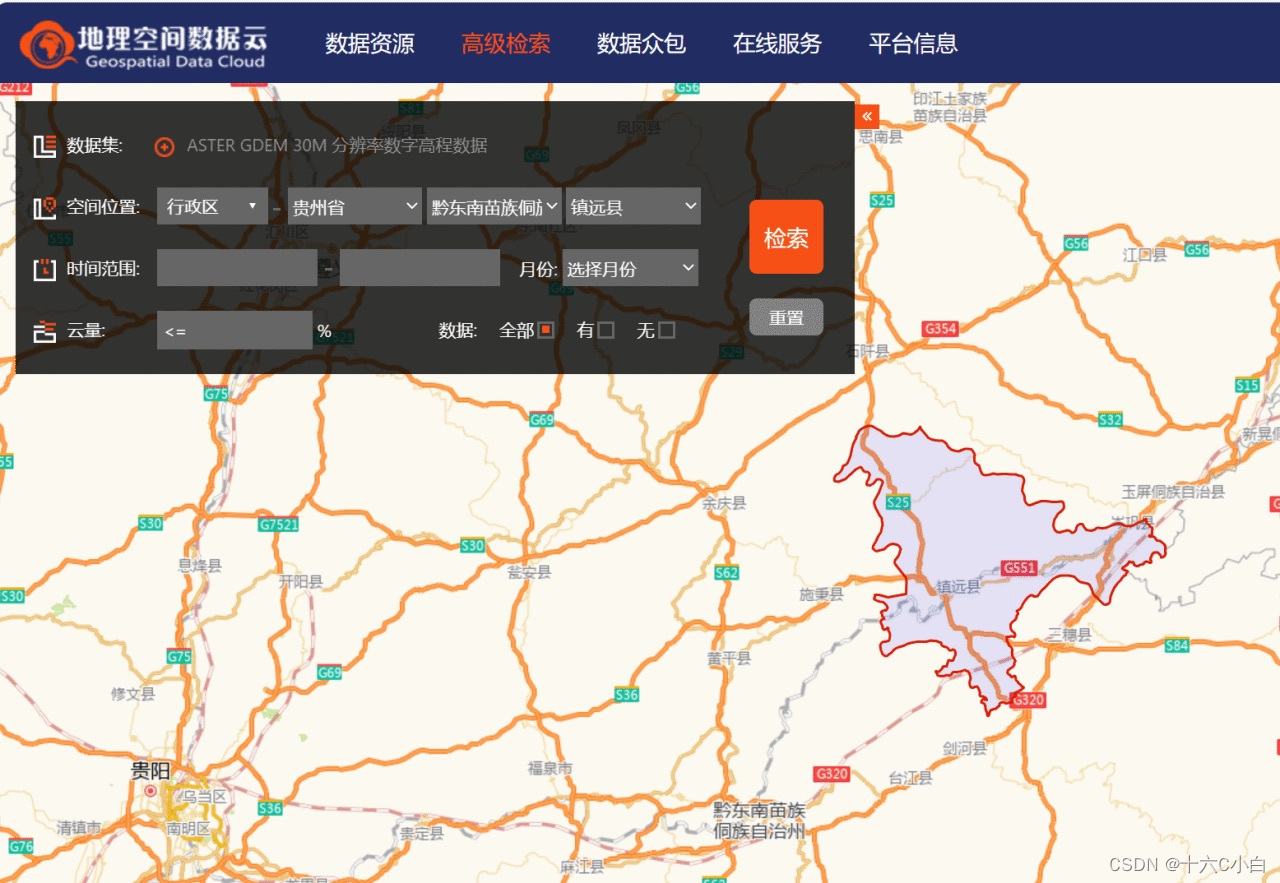Screen dimensions: 1280x883
Task: Click the S84 road shield on map
Action: 1177,646
